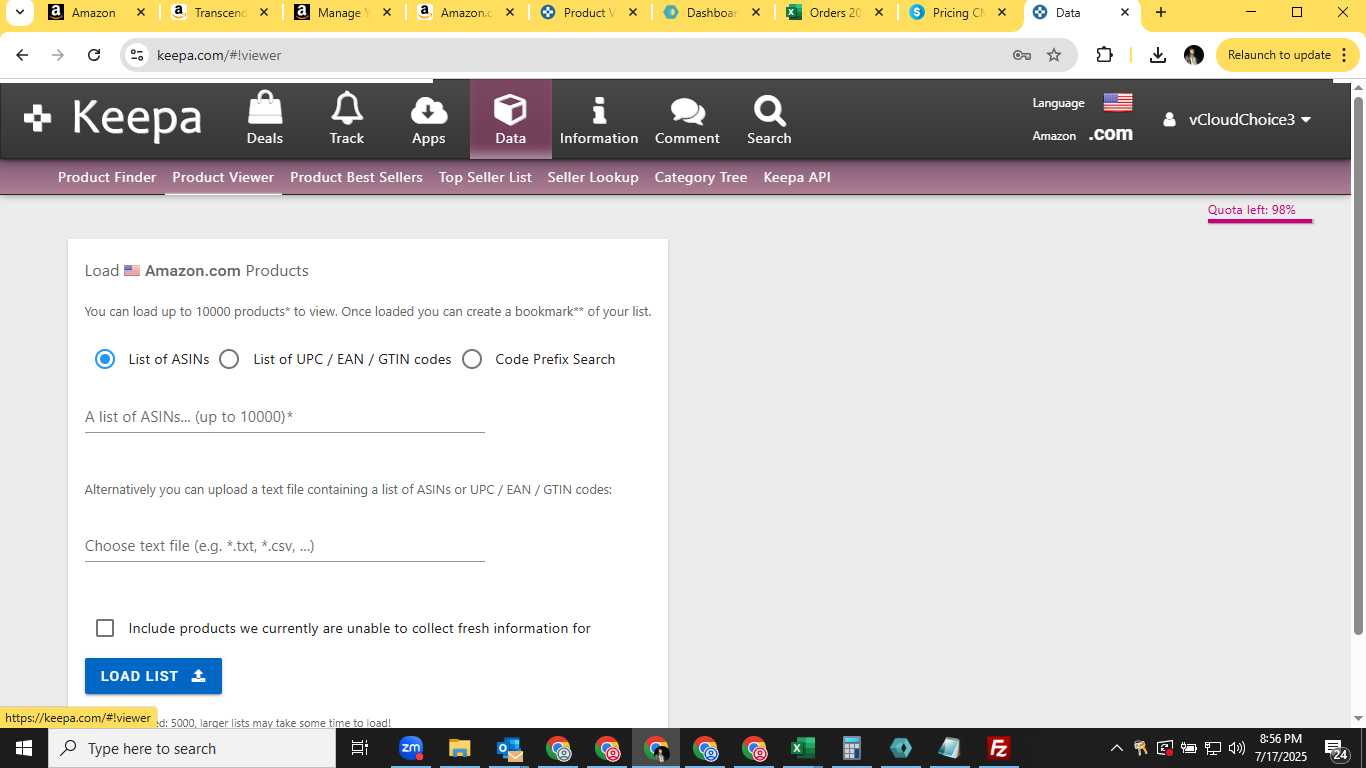This screenshot has height=768, width=1366.
Task: Open the Apps cloud download icon
Action: tap(429, 110)
